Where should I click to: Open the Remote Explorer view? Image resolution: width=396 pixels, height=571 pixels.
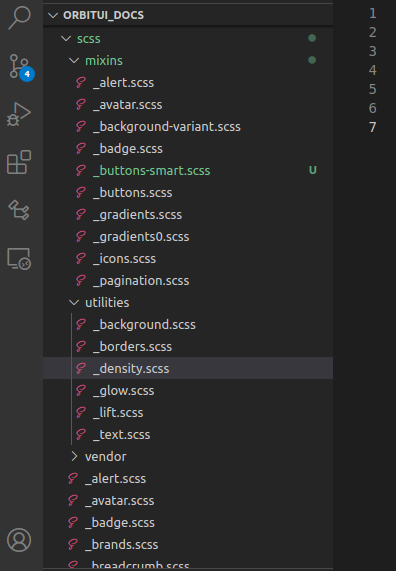pos(19,259)
